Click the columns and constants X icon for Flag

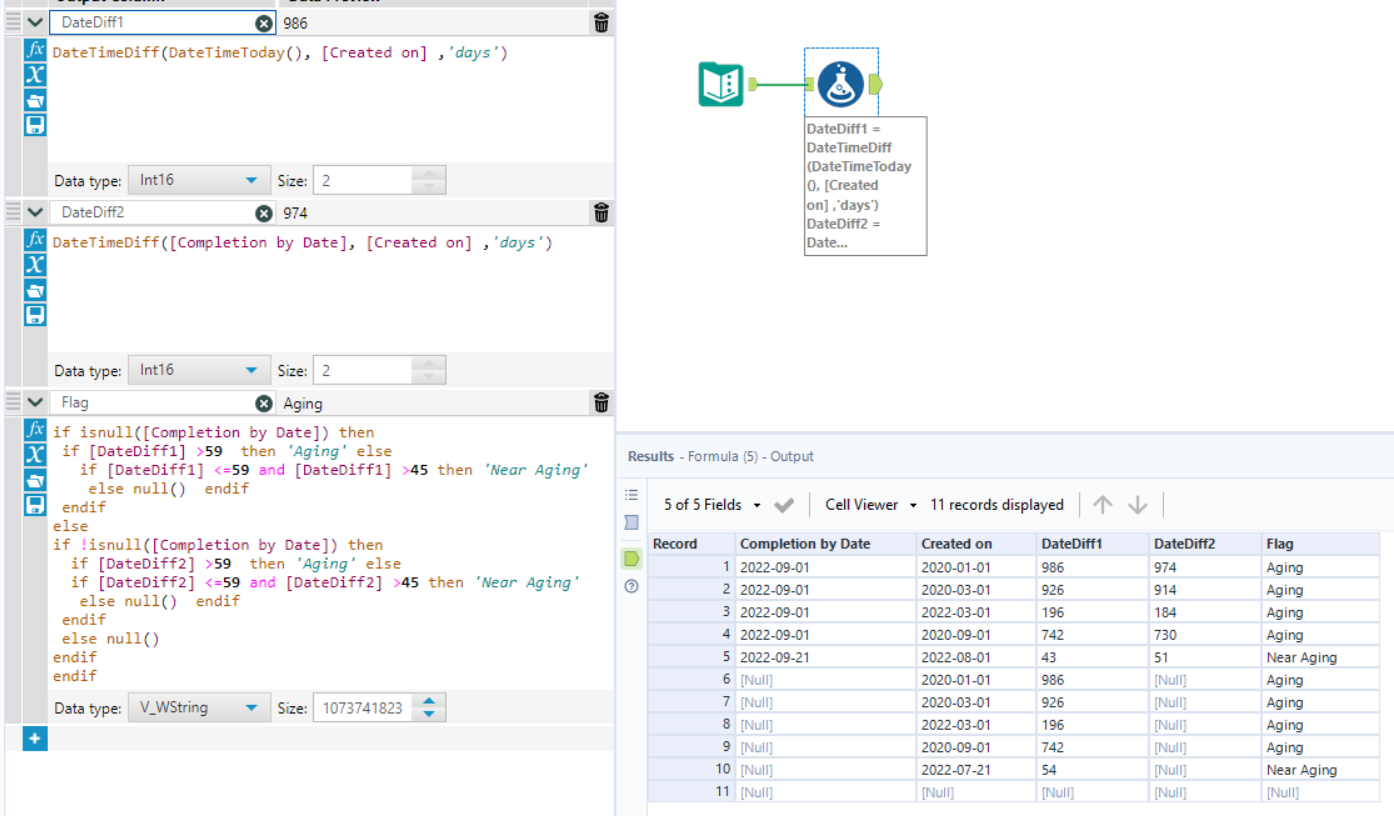tap(35, 455)
